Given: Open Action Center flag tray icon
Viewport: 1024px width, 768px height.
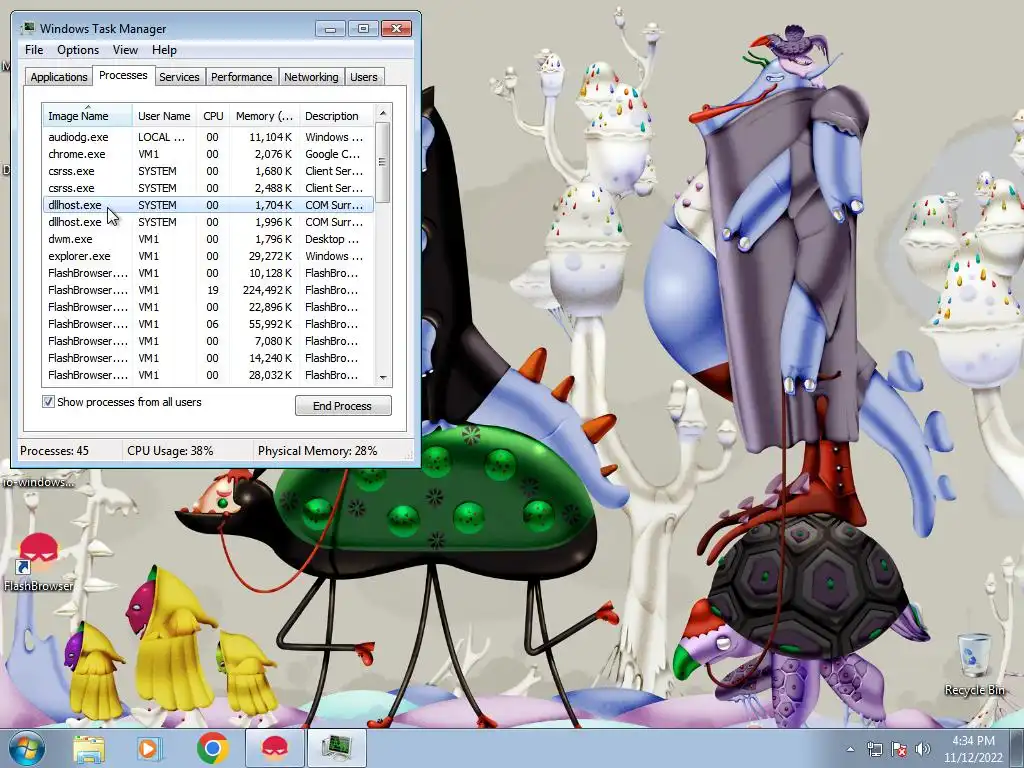Looking at the screenshot, I should tap(899, 750).
